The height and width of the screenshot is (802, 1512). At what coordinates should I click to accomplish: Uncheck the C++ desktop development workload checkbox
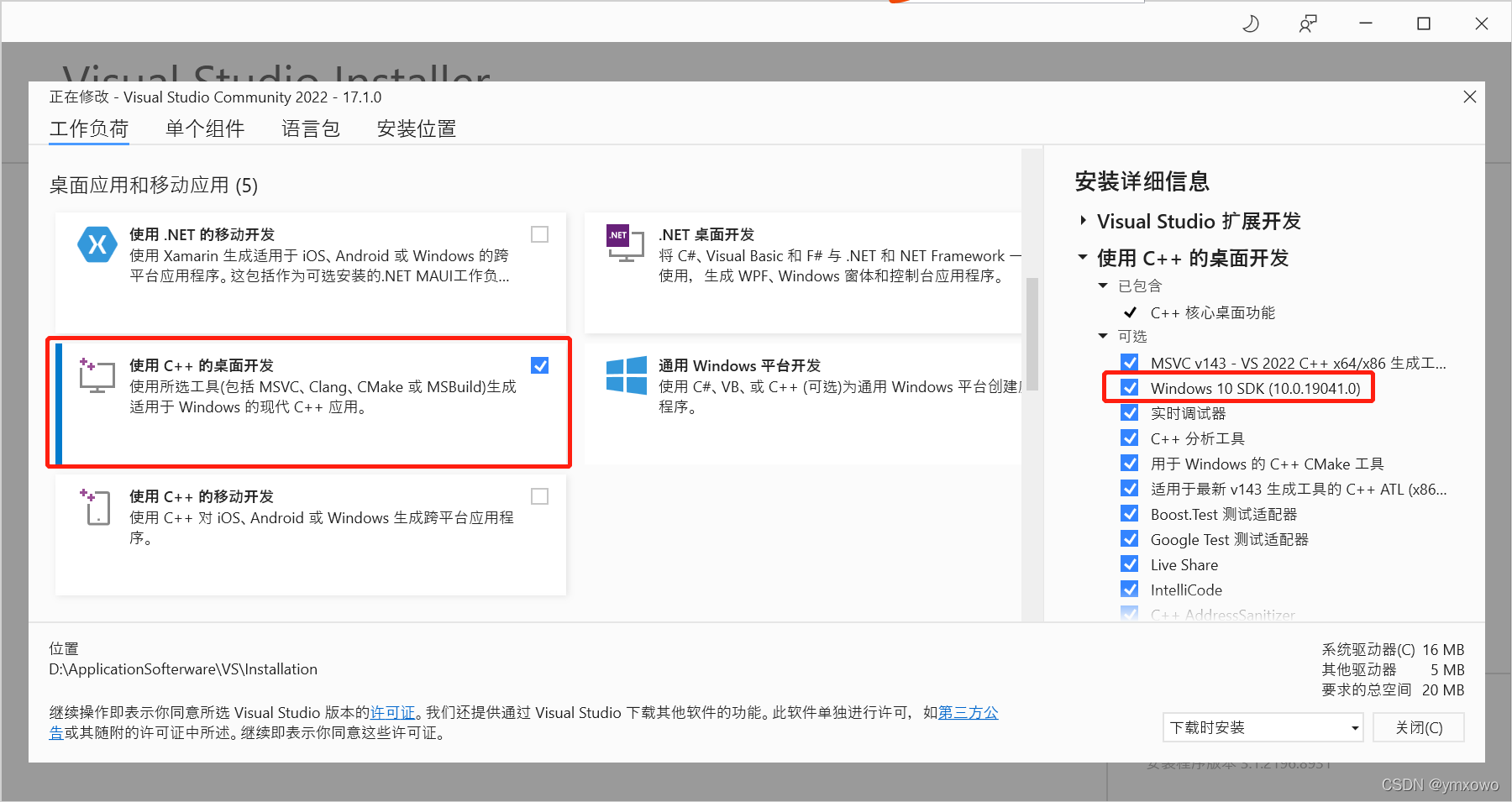(540, 365)
